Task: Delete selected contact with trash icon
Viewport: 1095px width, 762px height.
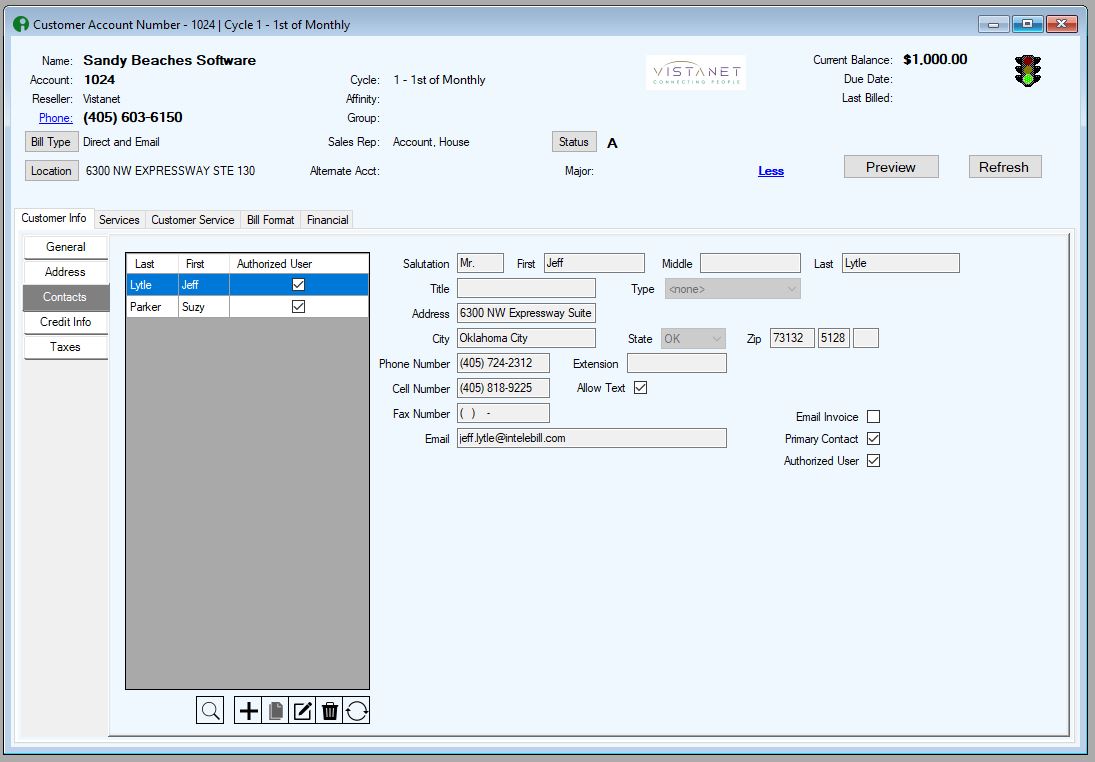Action: tap(330, 711)
